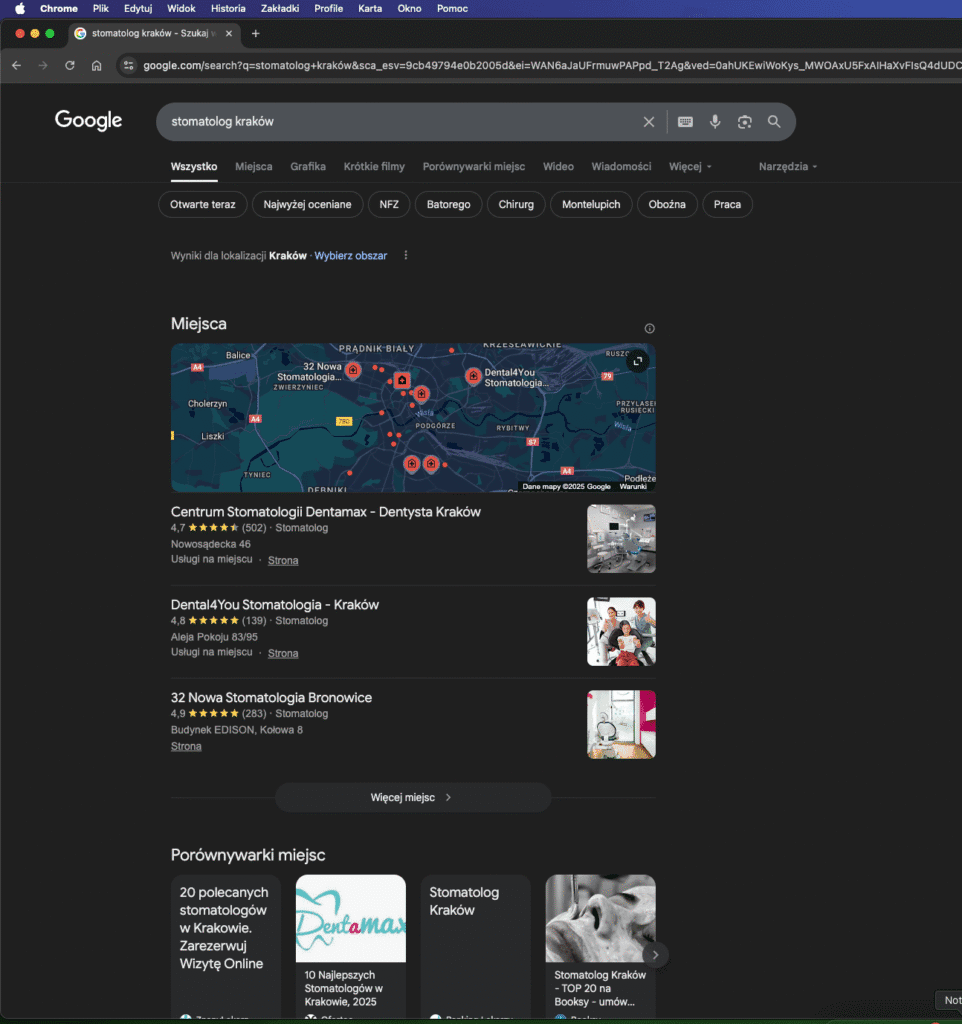Open Strona link for Dentamax
The height and width of the screenshot is (1024, 962).
click(x=283, y=560)
